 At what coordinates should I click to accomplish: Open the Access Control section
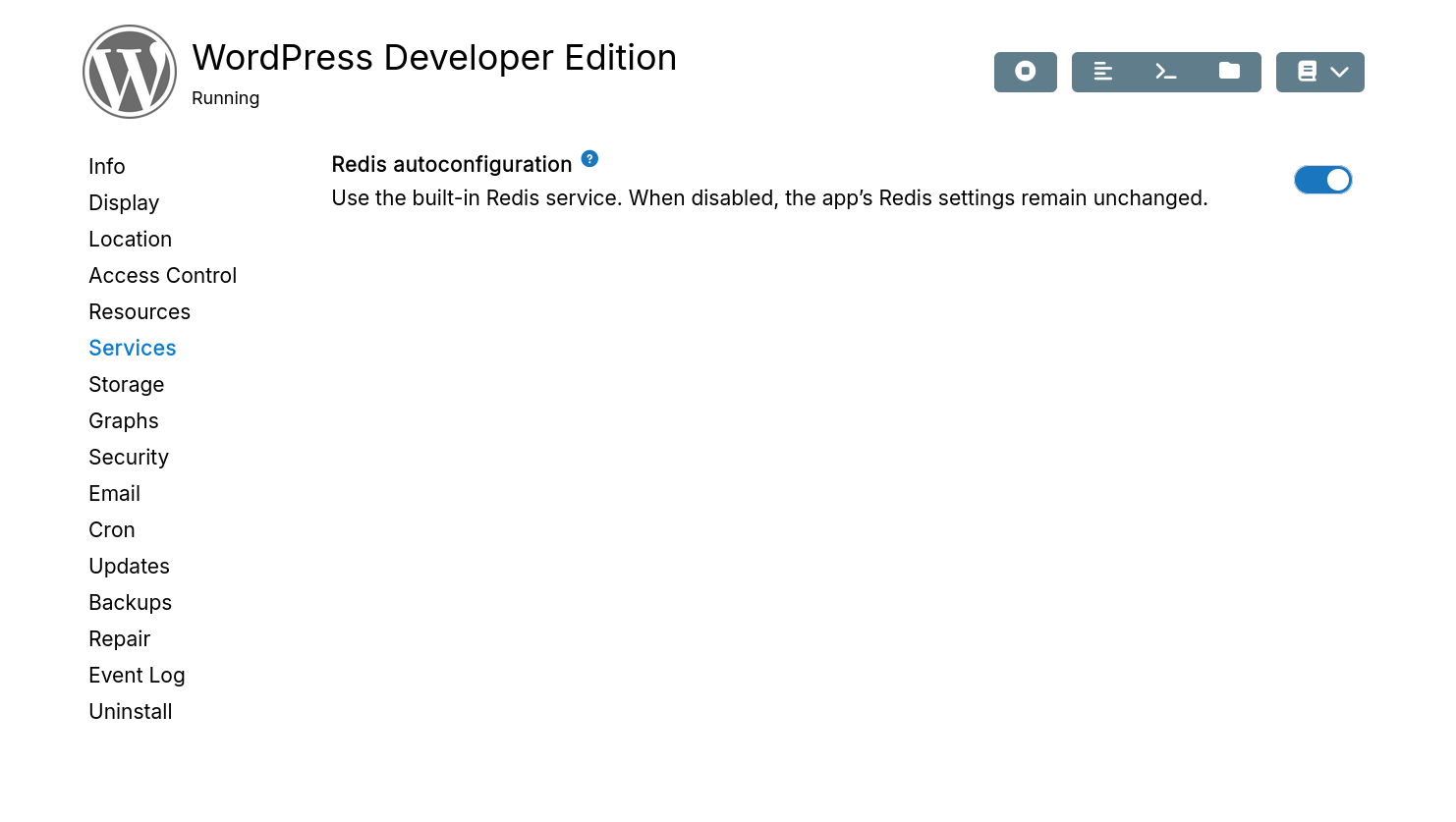coord(162,275)
